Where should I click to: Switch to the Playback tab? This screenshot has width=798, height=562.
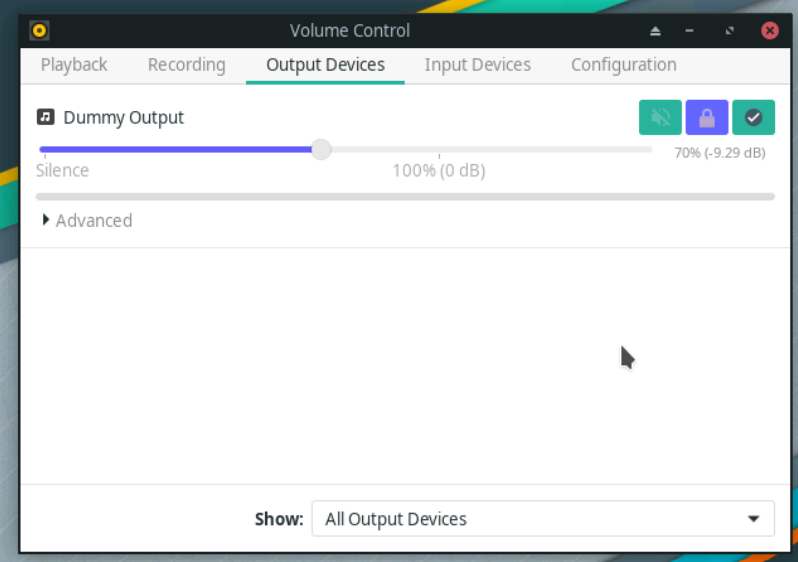click(x=74, y=65)
